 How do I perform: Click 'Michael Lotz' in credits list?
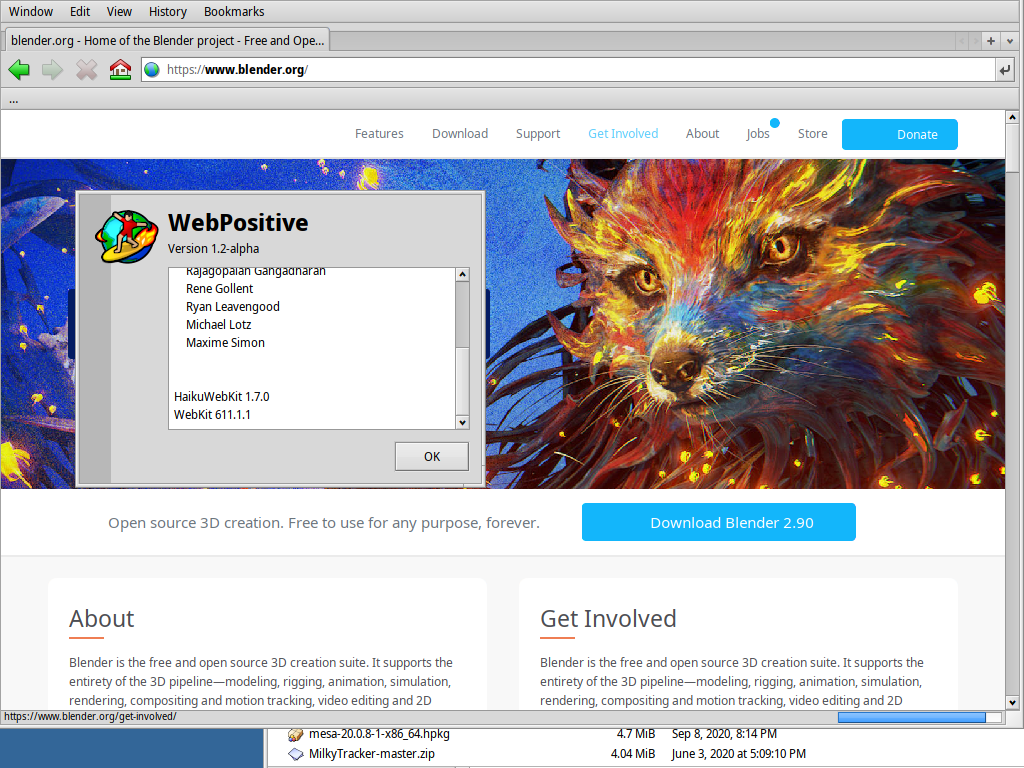218,325
